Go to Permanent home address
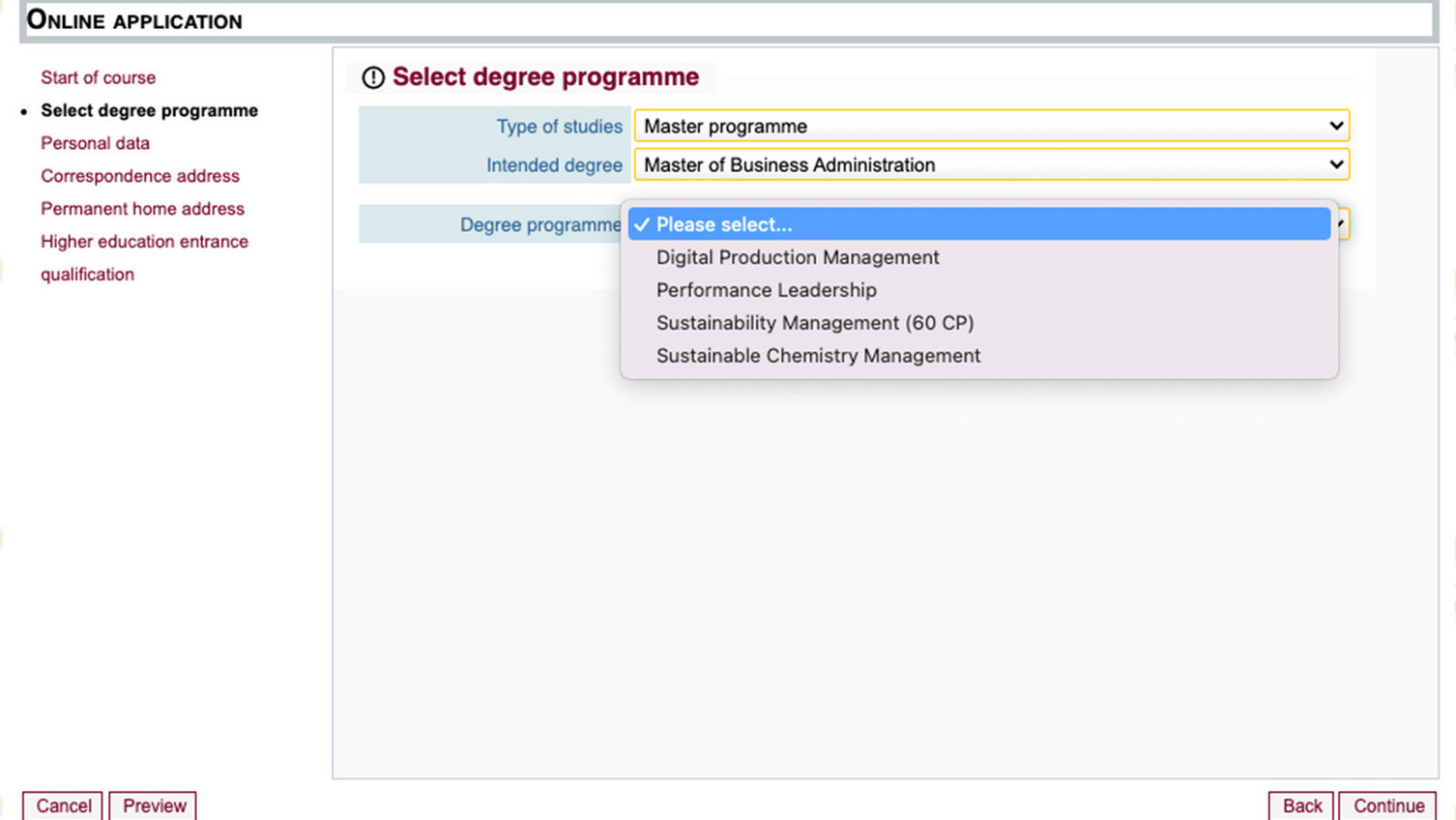Viewport: 1456px width, 820px height. (142, 209)
